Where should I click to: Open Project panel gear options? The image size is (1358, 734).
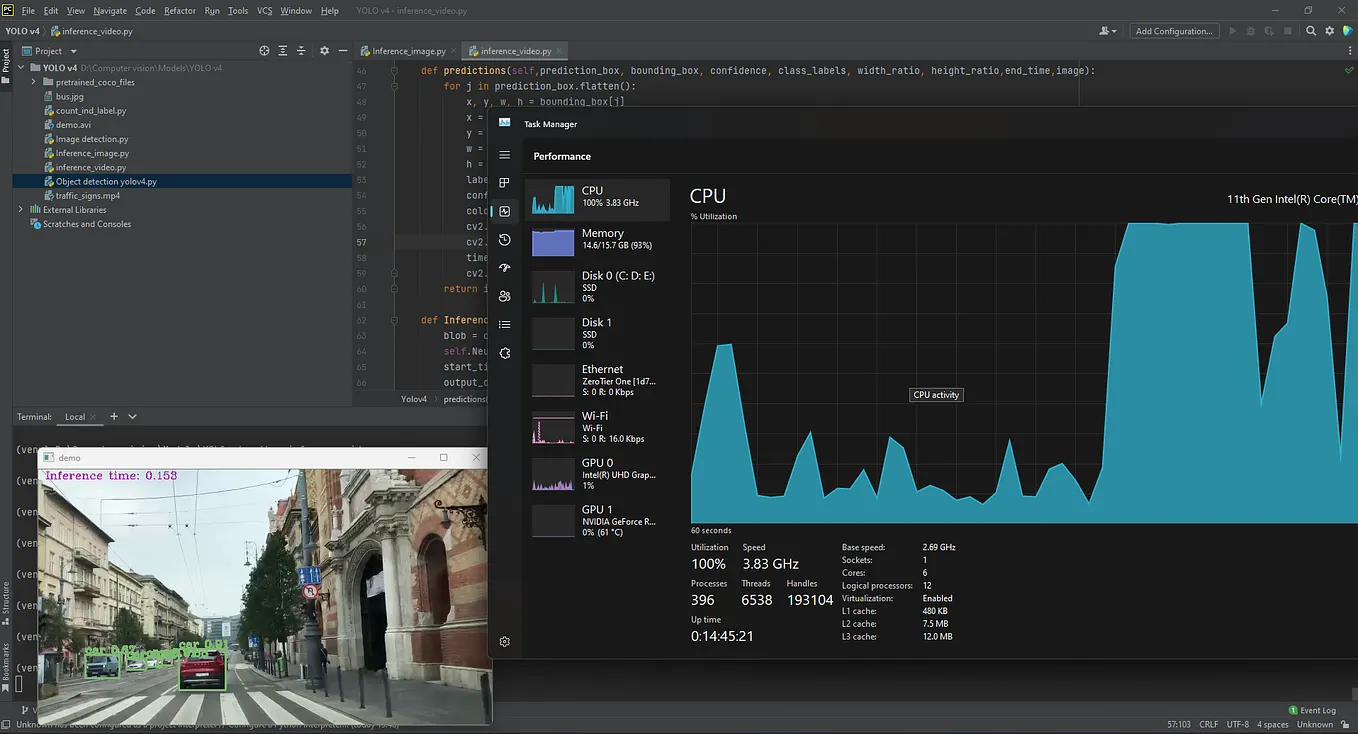[324, 51]
